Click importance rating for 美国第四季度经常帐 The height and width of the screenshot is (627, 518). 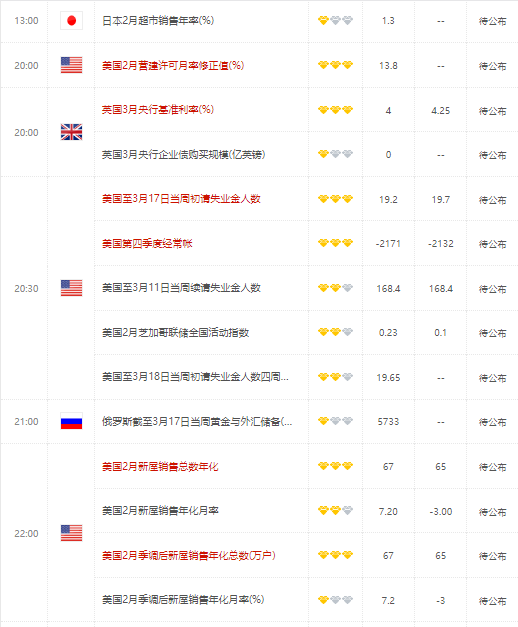(335, 243)
